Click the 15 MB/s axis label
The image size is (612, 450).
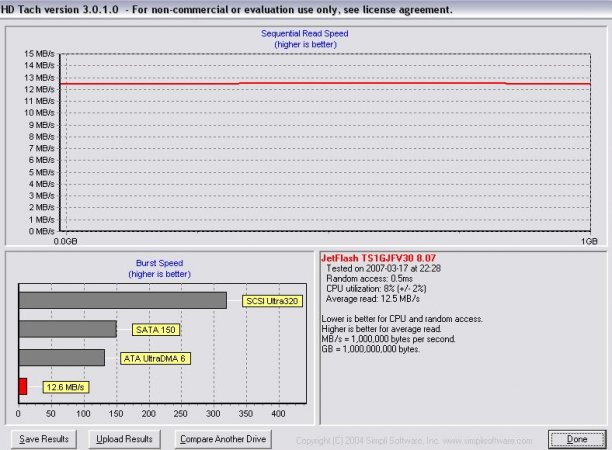pos(39,54)
